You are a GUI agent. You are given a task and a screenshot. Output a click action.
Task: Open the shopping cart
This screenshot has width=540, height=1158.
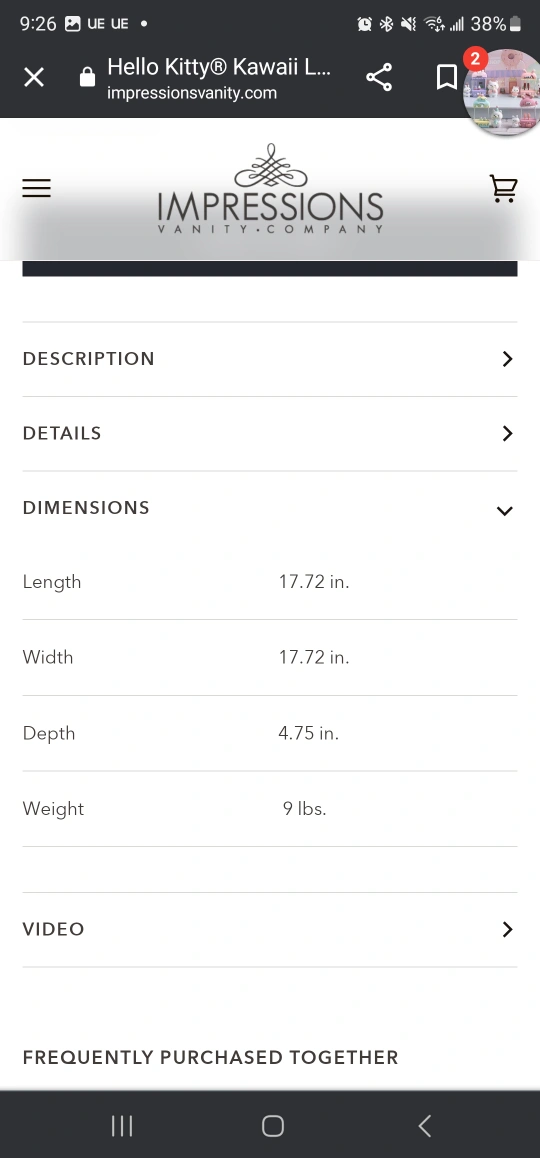click(x=503, y=188)
